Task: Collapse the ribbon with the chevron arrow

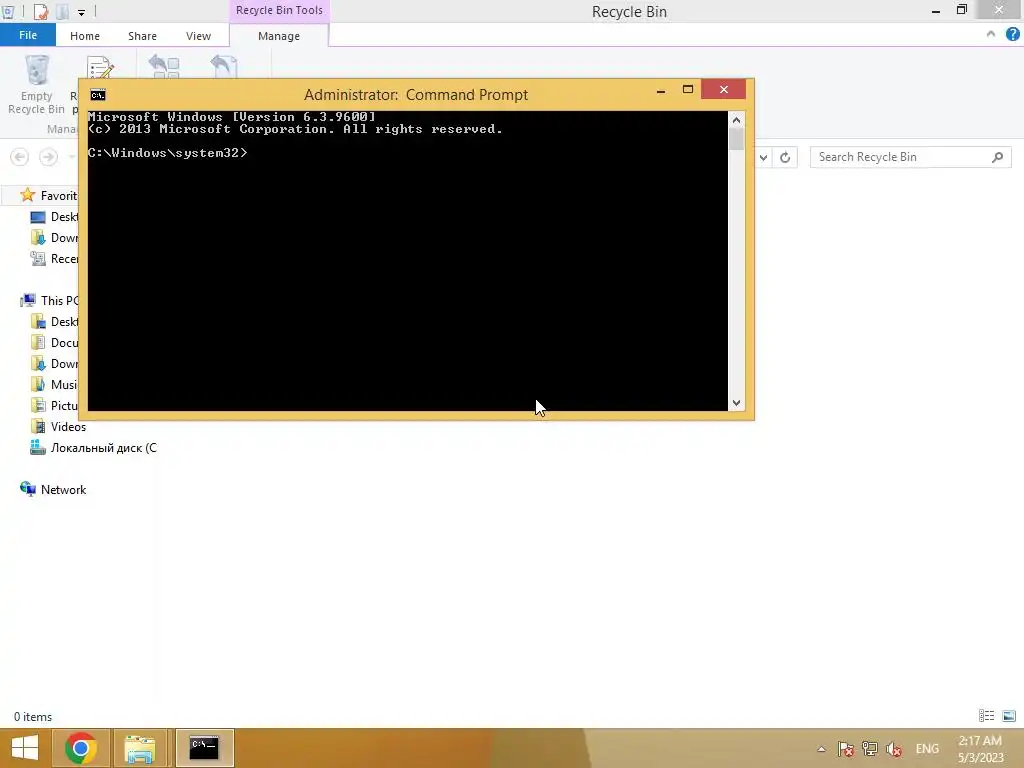Action: (991, 34)
